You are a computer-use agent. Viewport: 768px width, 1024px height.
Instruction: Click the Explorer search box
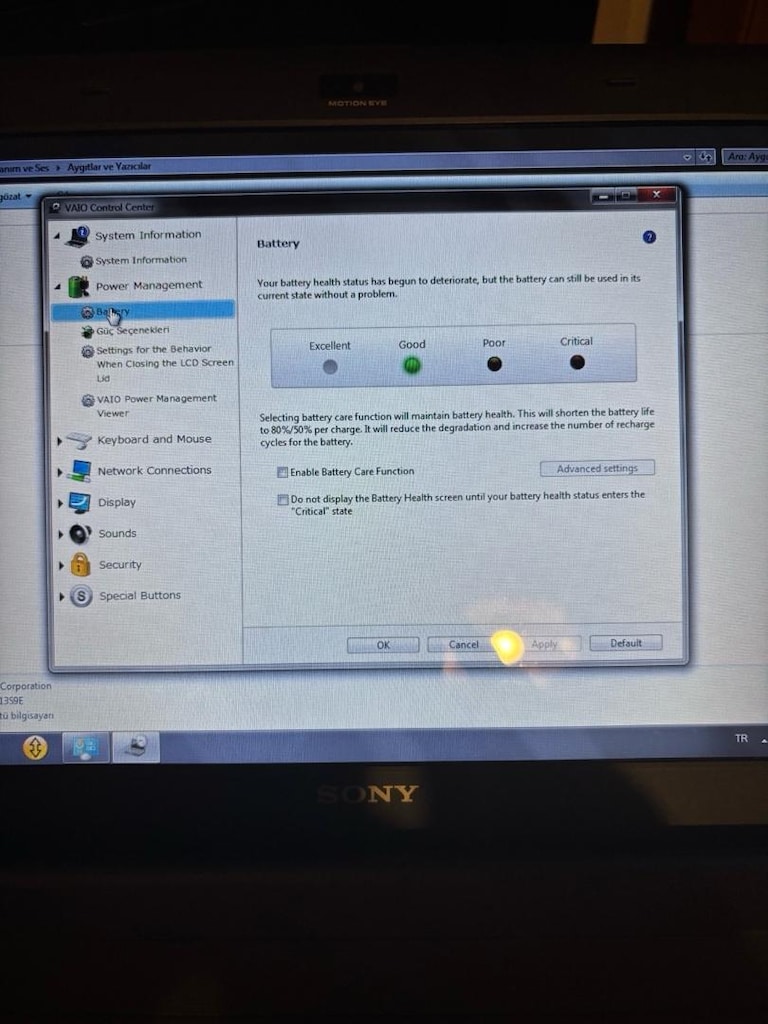coord(745,156)
